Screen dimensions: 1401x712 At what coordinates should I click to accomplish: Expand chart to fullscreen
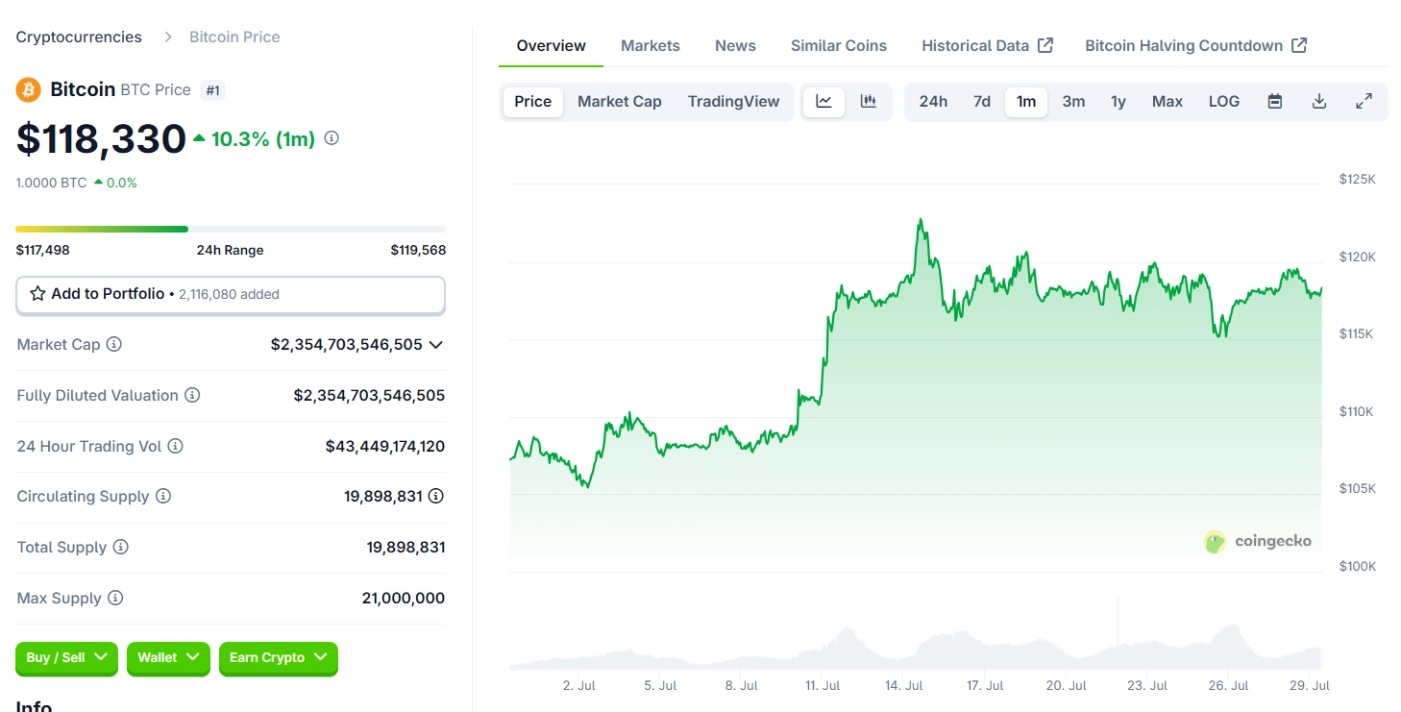(x=1364, y=101)
